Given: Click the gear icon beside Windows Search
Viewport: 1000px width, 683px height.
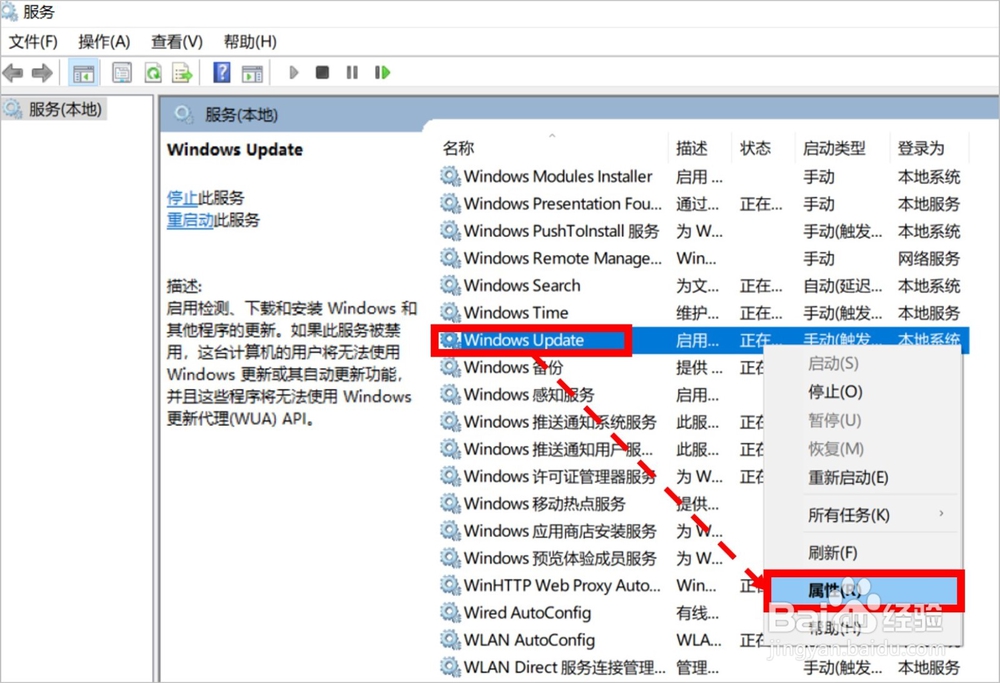Looking at the screenshot, I should [x=450, y=285].
